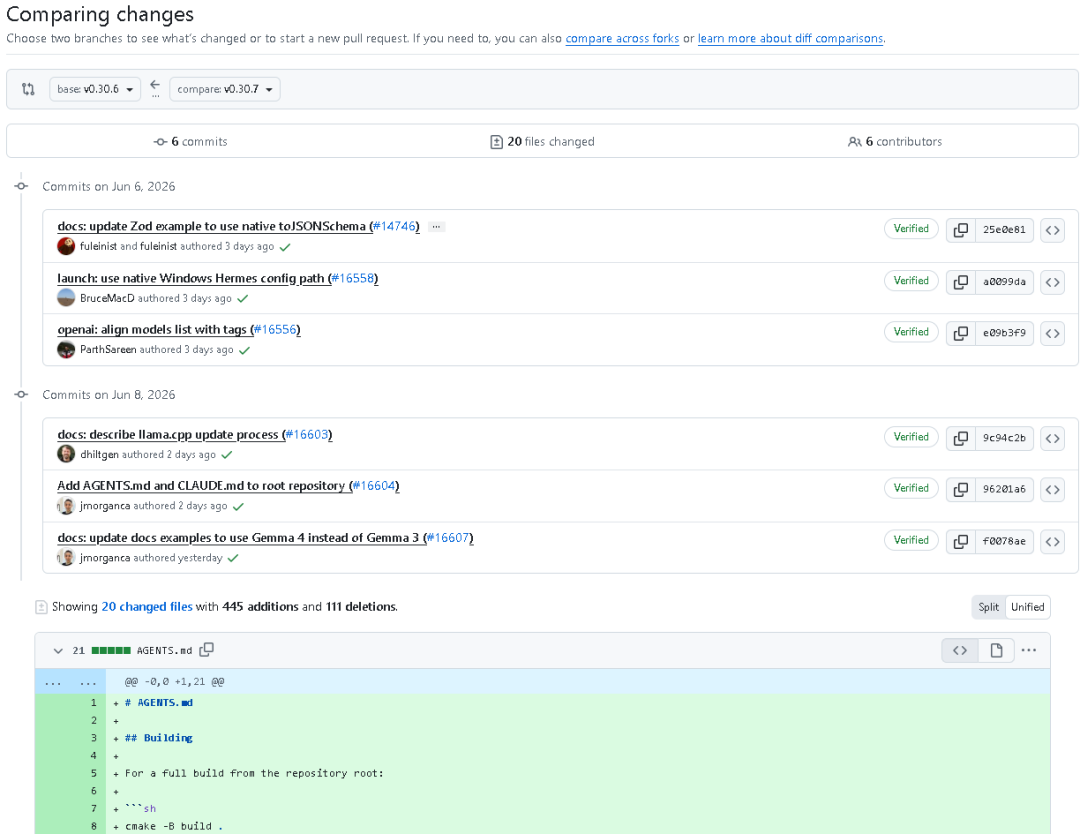Copy full SHA for commit f0078ae
The width and height of the screenshot is (1080, 834).
click(x=961, y=541)
